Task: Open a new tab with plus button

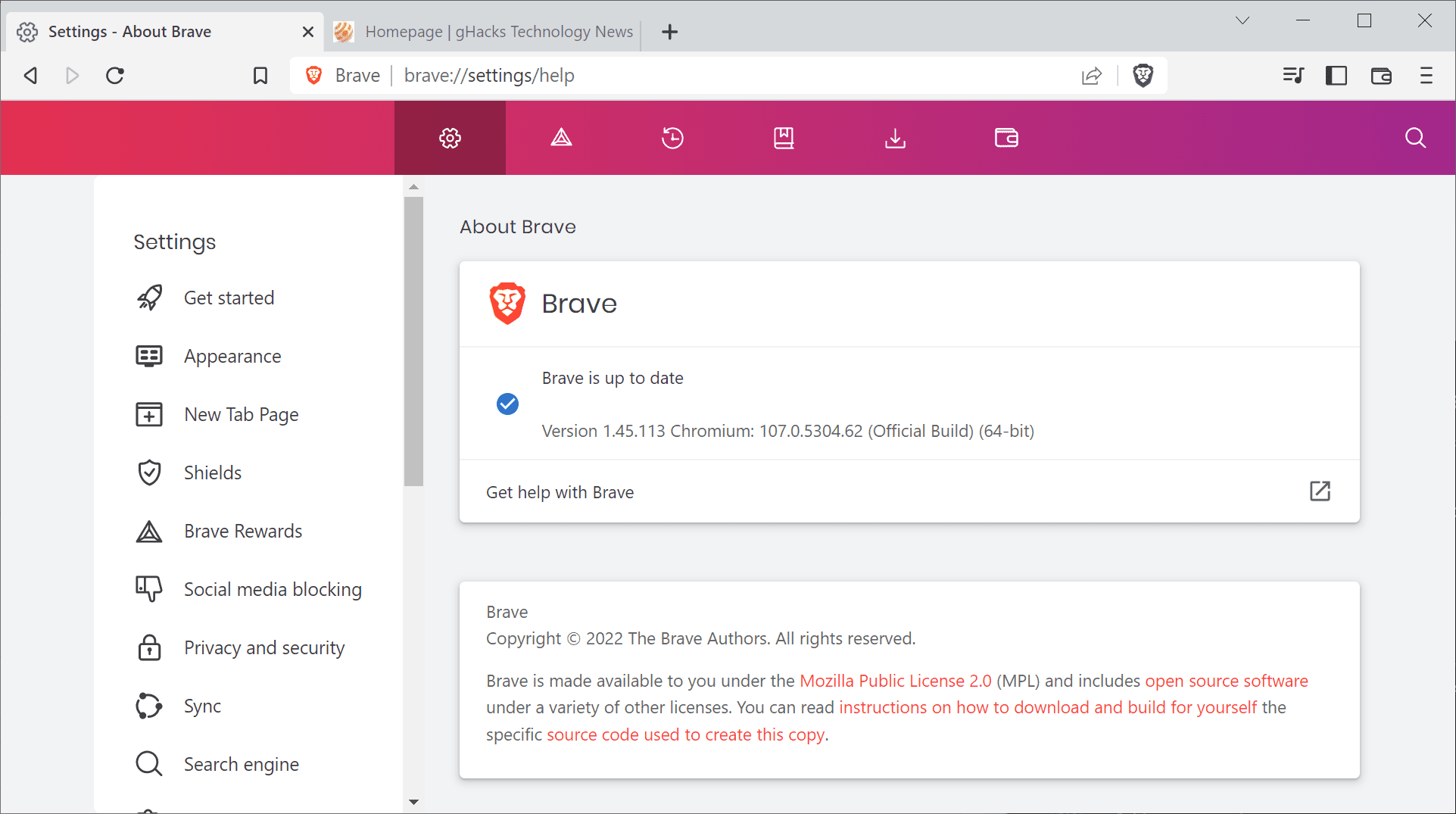Action: (x=669, y=32)
